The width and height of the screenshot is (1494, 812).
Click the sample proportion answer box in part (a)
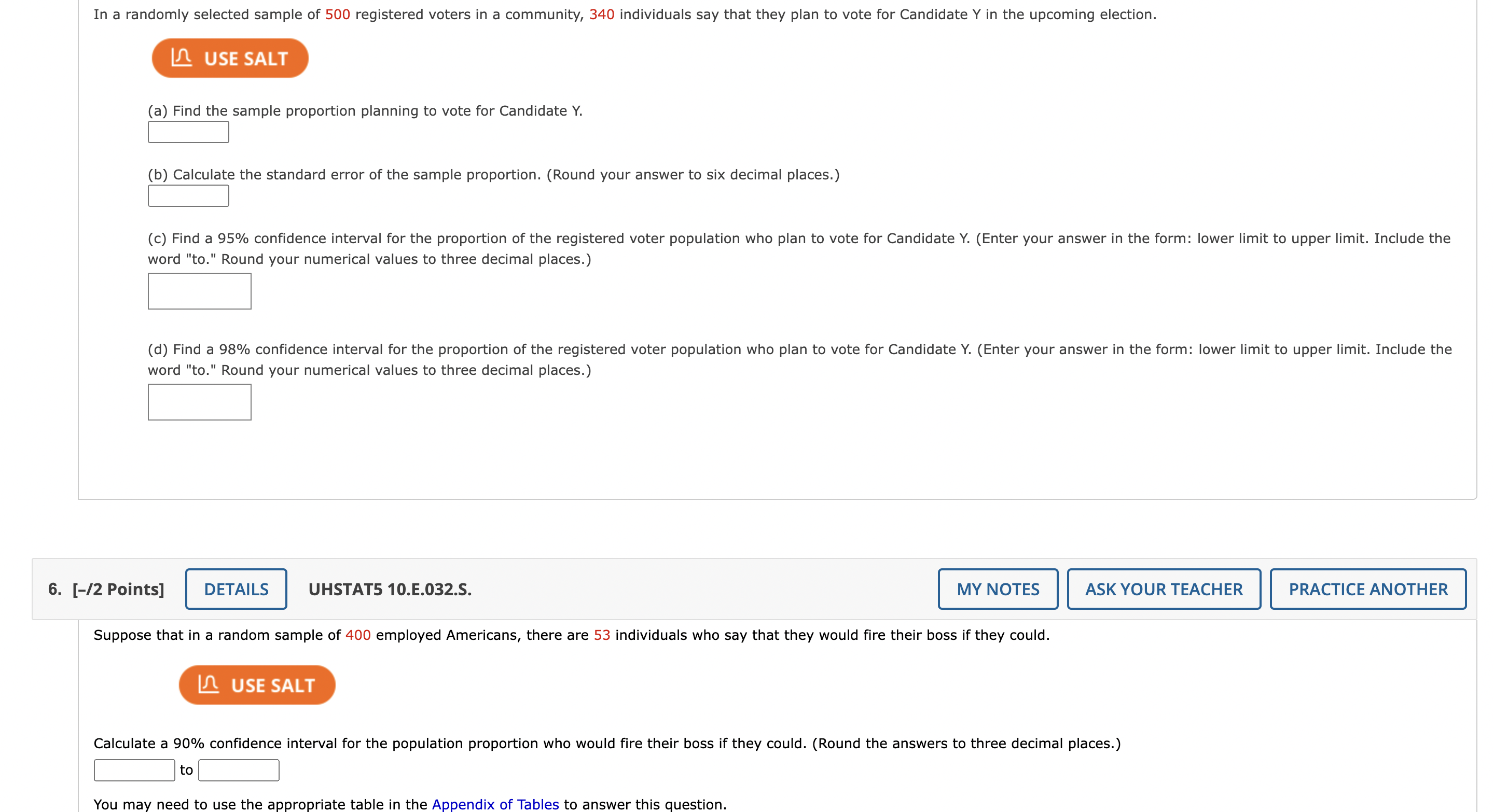click(x=188, y=132)
